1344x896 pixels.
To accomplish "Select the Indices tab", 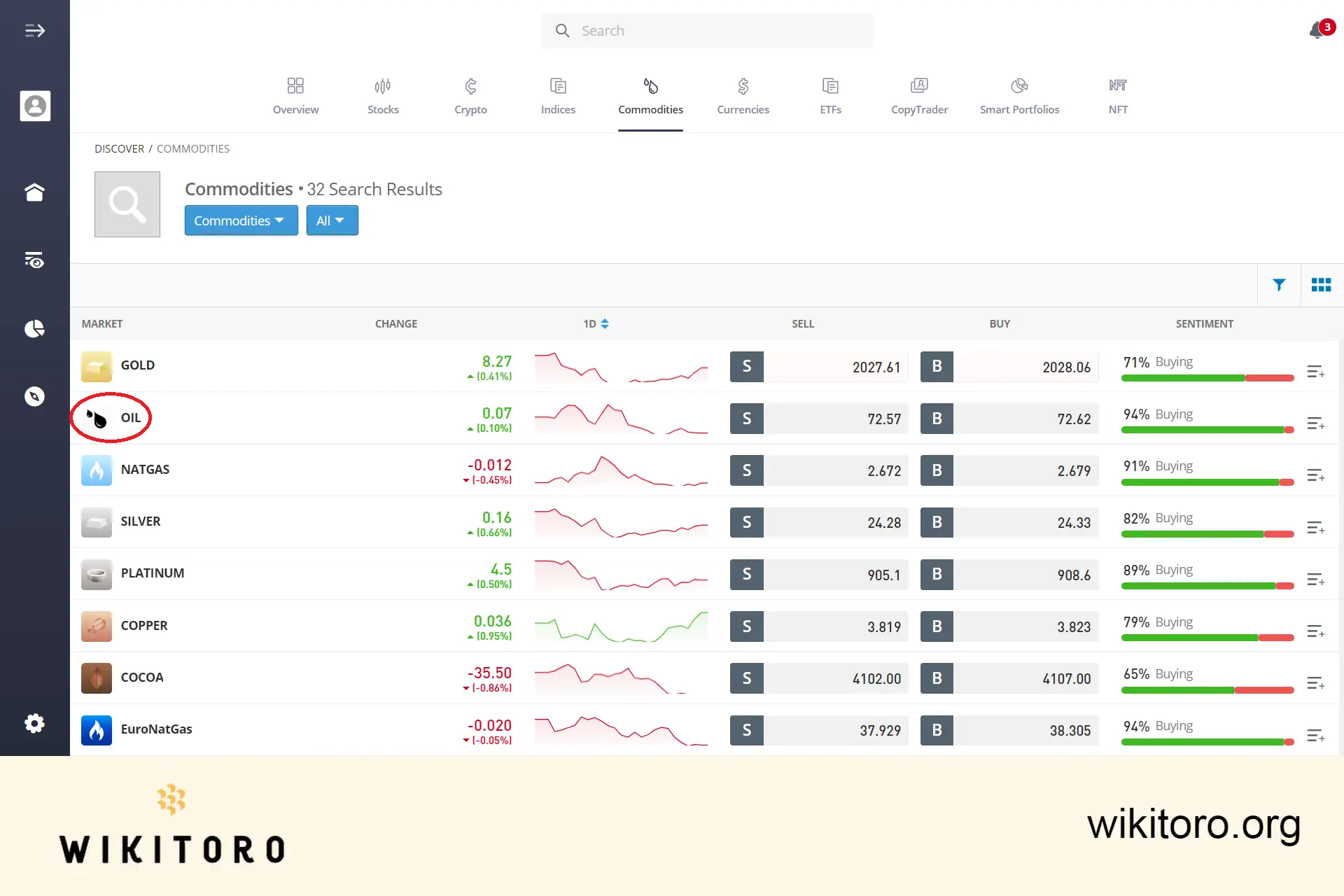I will [x=558, y=96].
